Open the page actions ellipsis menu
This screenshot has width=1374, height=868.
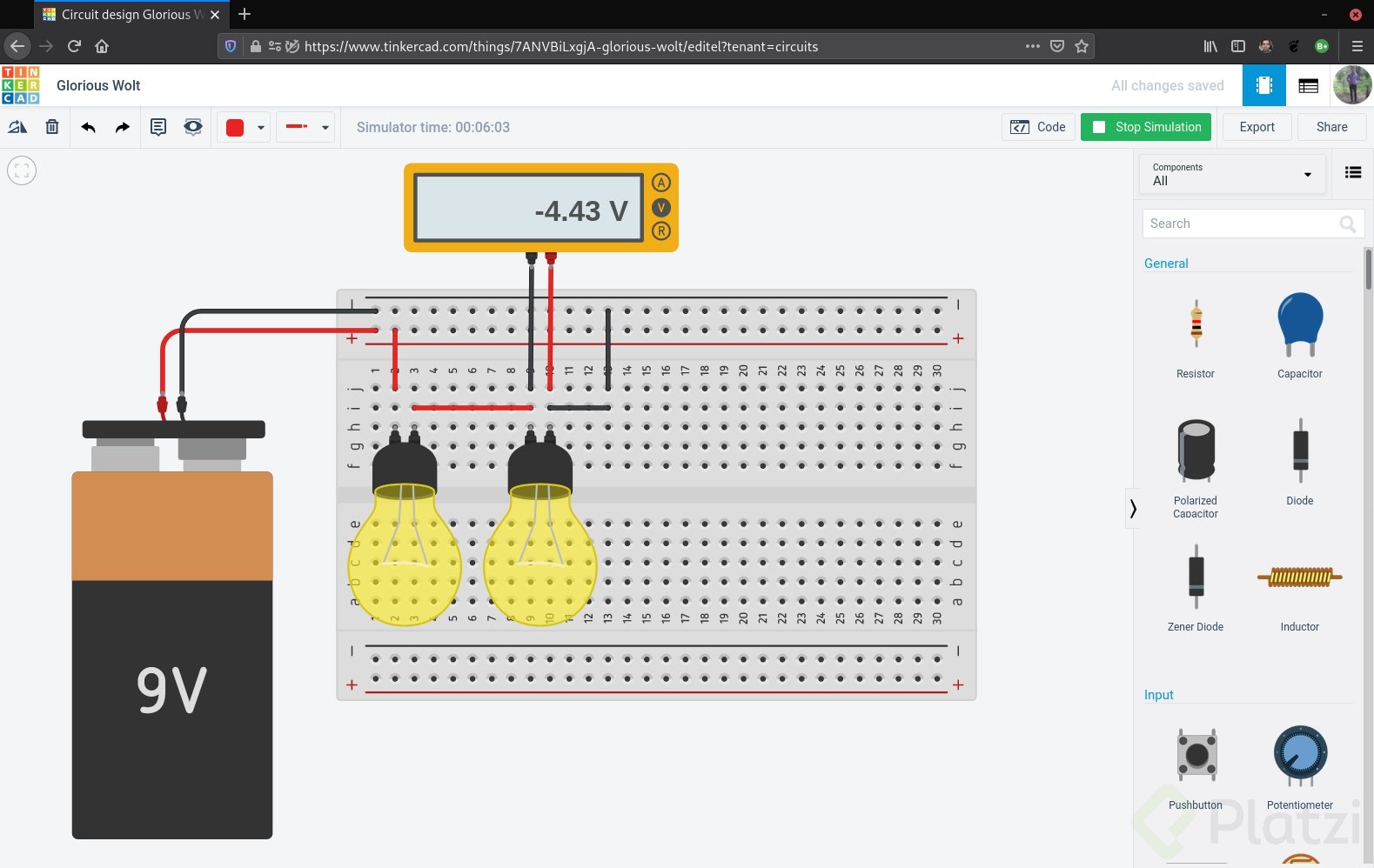click(x=1033, y=46)
